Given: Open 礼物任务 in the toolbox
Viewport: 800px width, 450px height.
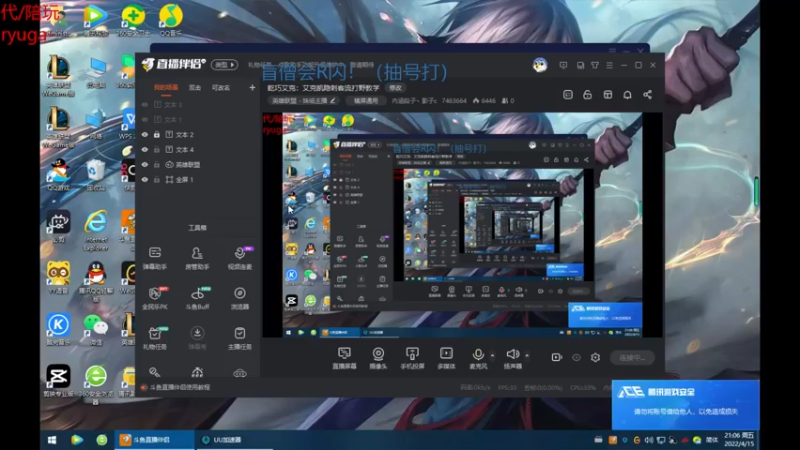Looking at the screenshot, I should (x=155, y=338).
